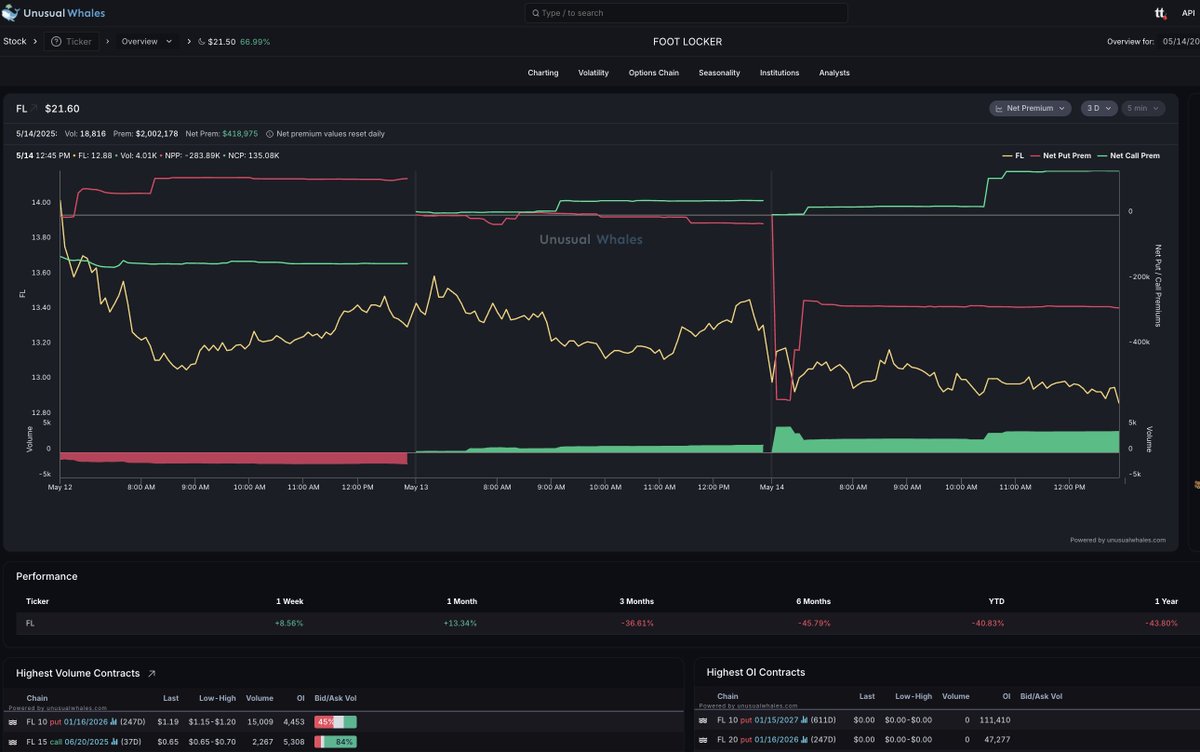Screen dimensions: 1200x752
Task: Click the Volume column header in Highest Volume table
Action: point(259,697)
